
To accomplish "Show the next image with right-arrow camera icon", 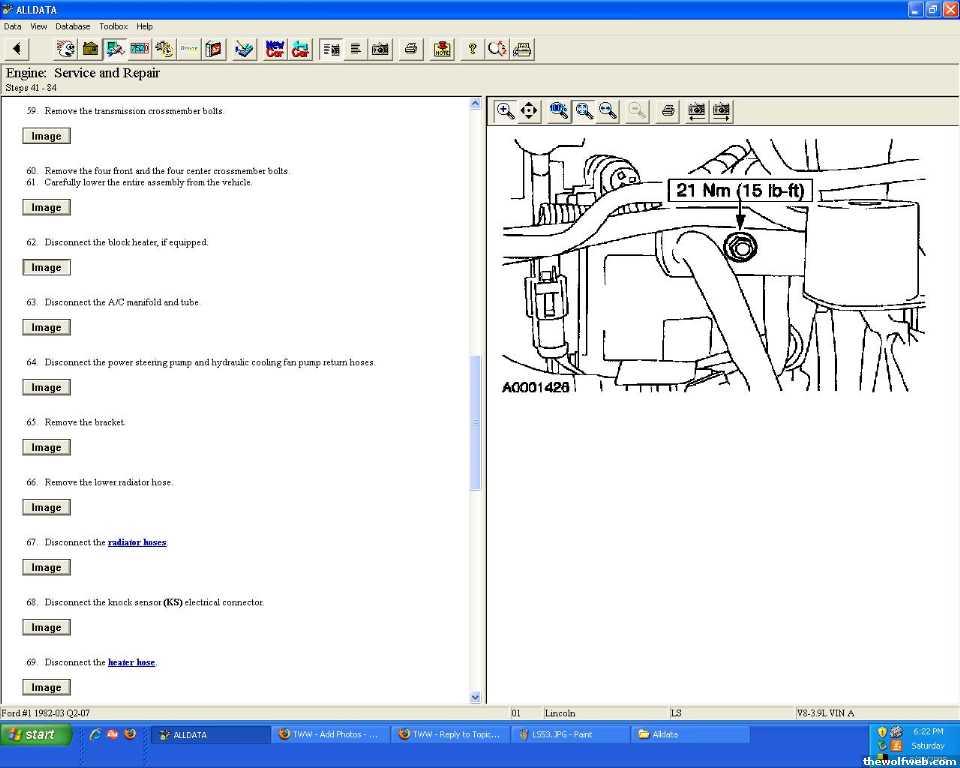I will click(721, 111).
